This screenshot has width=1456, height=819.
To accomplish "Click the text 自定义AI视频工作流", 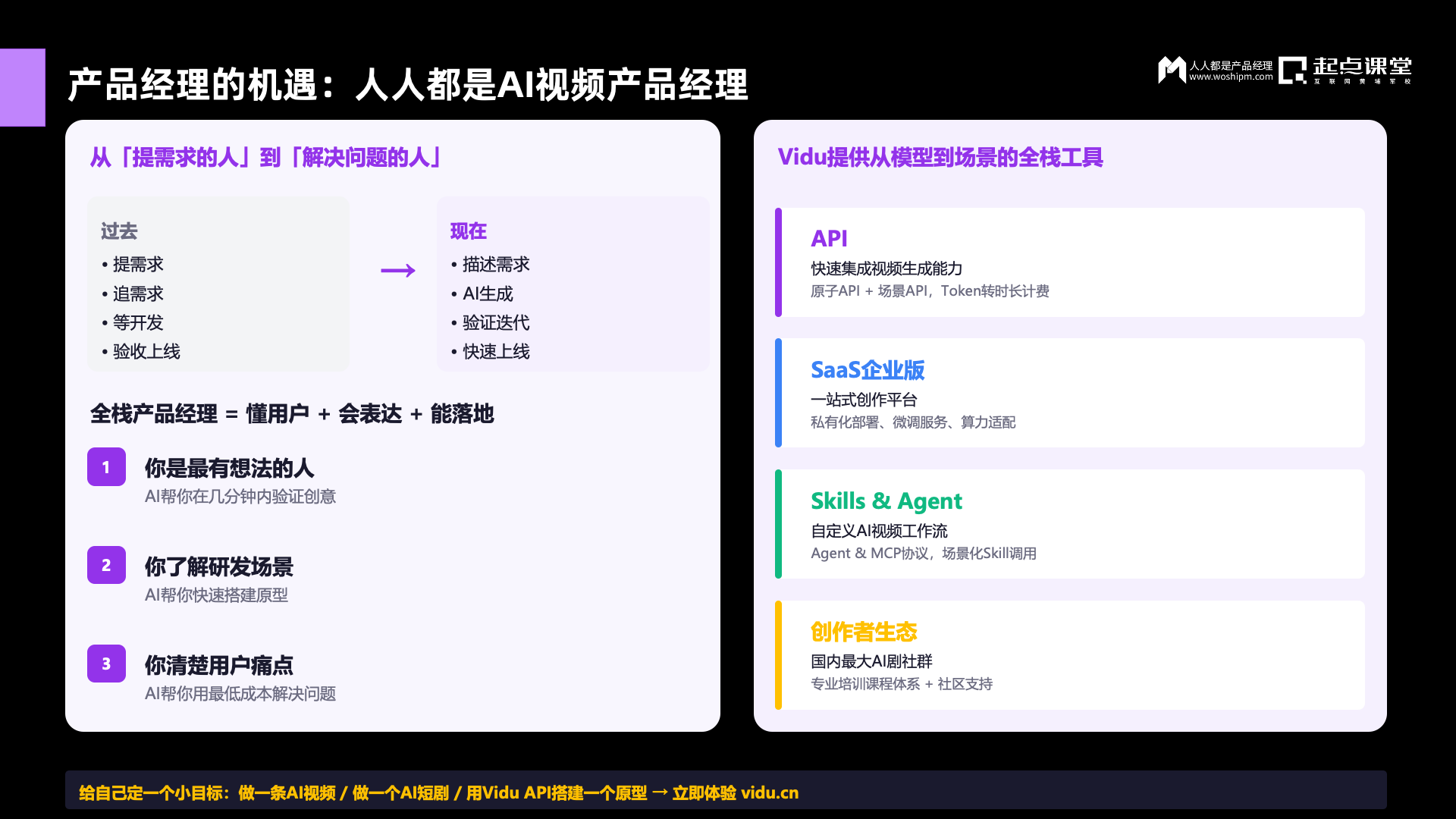I will [x=879, y=531].
